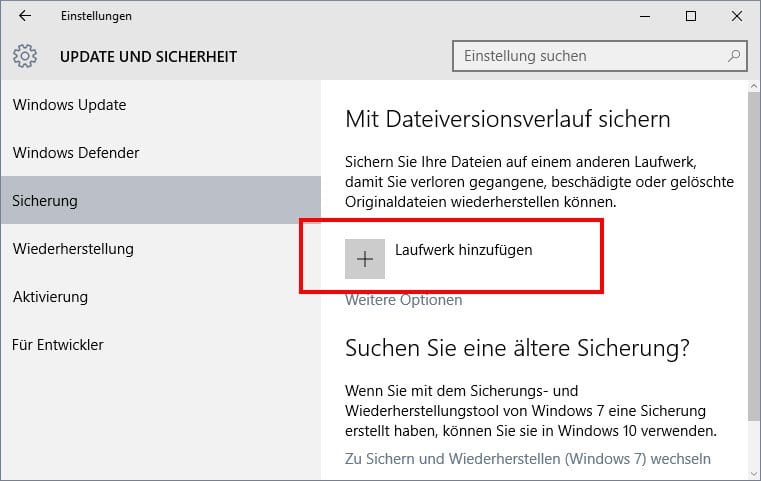Click UPDATE UND SICHERHEIT heading
Image resolution: width=761 pixels, height=481 pixels.
[x=149, y=57]
